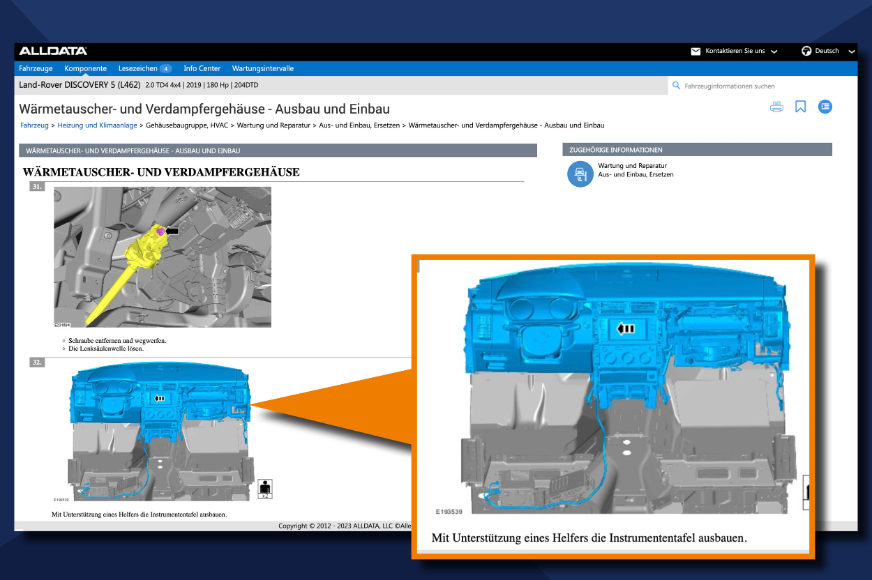The width and height of the screenshot is (872, 580).
Task: Open the step 32 instrument panel image
Action: coord(161,431)
